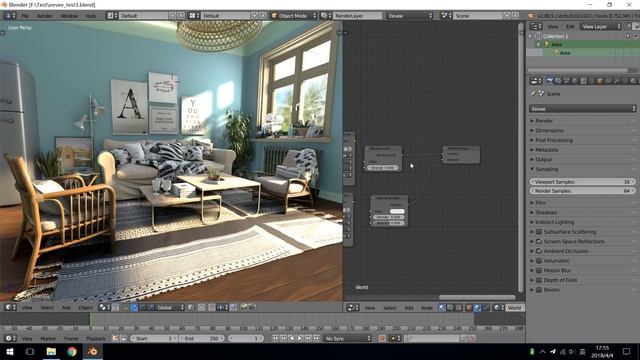Disable Screen Space Reflections checkbox

[539, 241]
